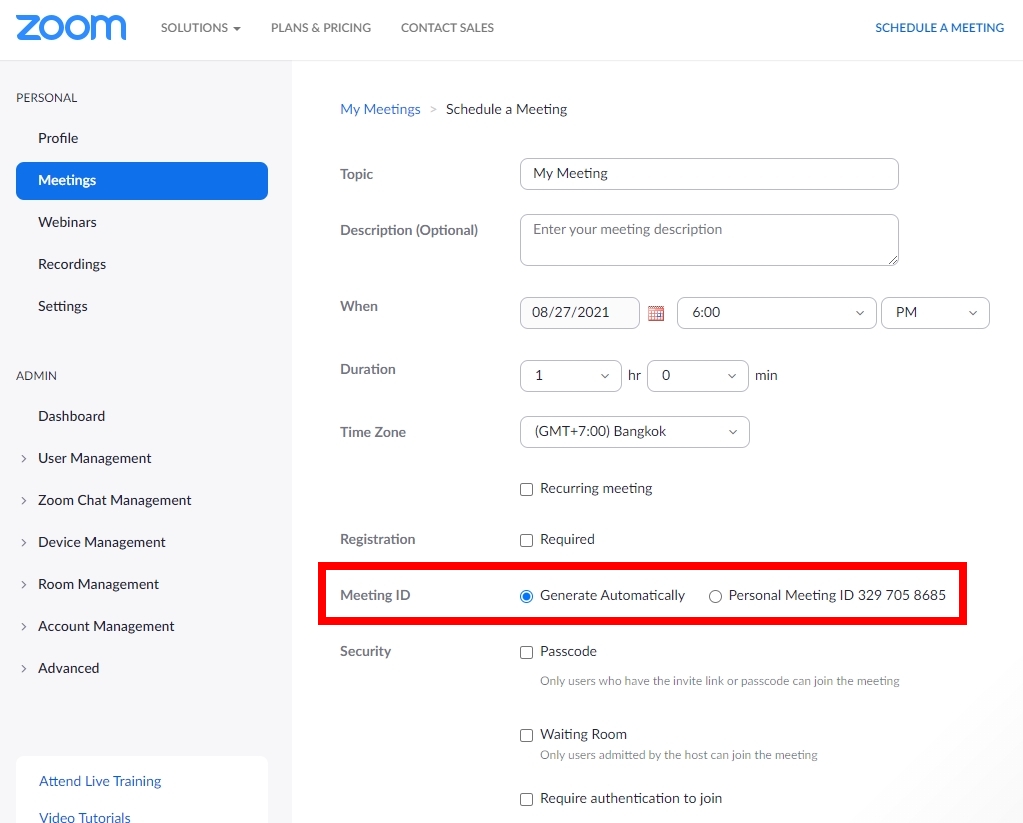
Task: Open Plans & Pricing menu item
Action: click(x=320, y=28)
